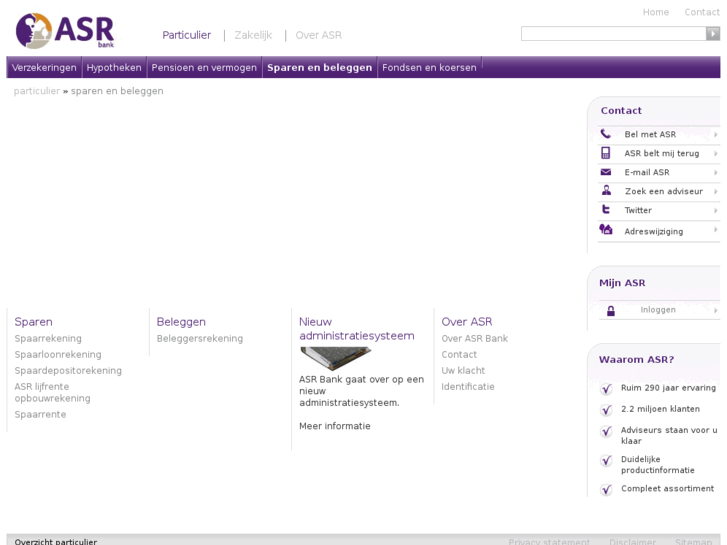
Task: Click the administratiesysteem thumbnail image
Action: click(335, 357)
